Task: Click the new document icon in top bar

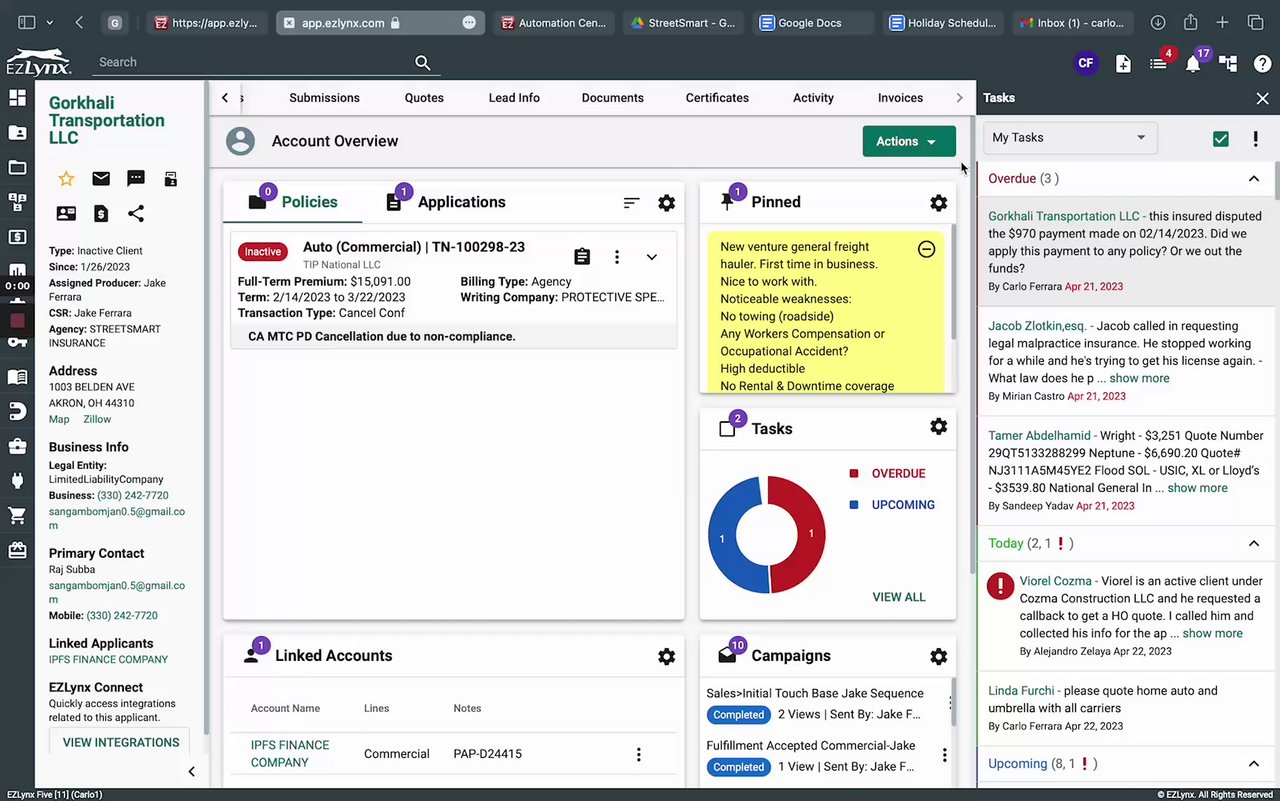Action: (1123, 64)
